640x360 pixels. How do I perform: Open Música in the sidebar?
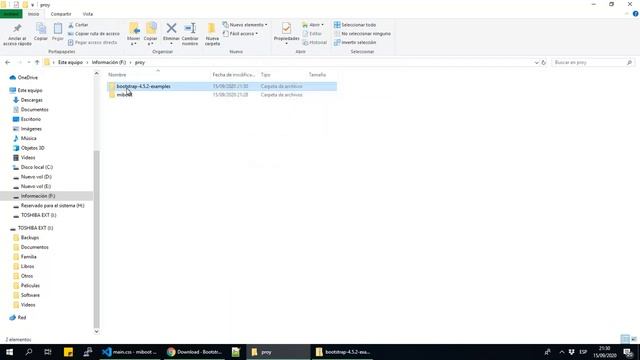tap(29, 138)
